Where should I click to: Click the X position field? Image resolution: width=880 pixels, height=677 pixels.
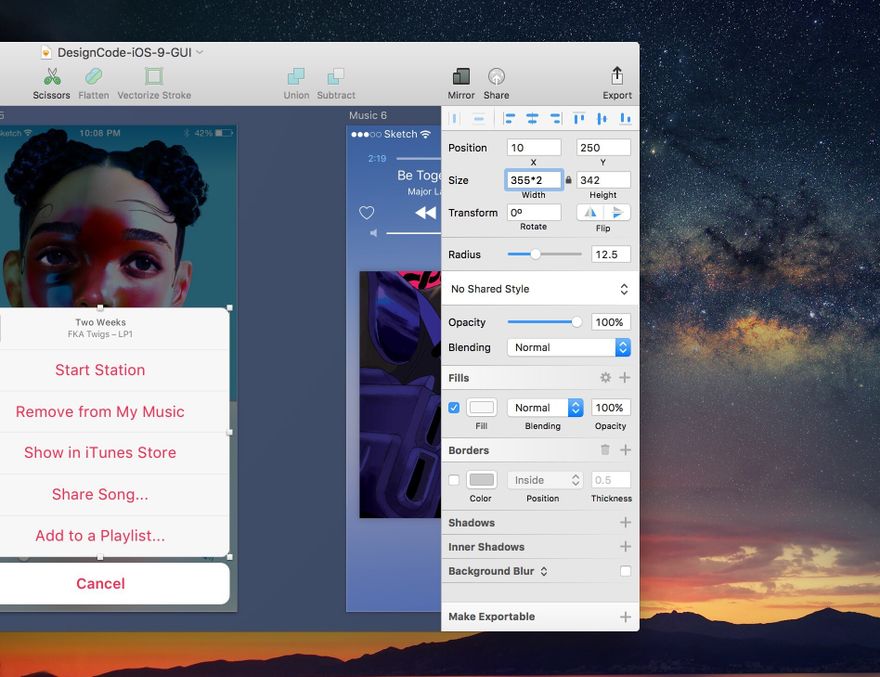[534, 148]
